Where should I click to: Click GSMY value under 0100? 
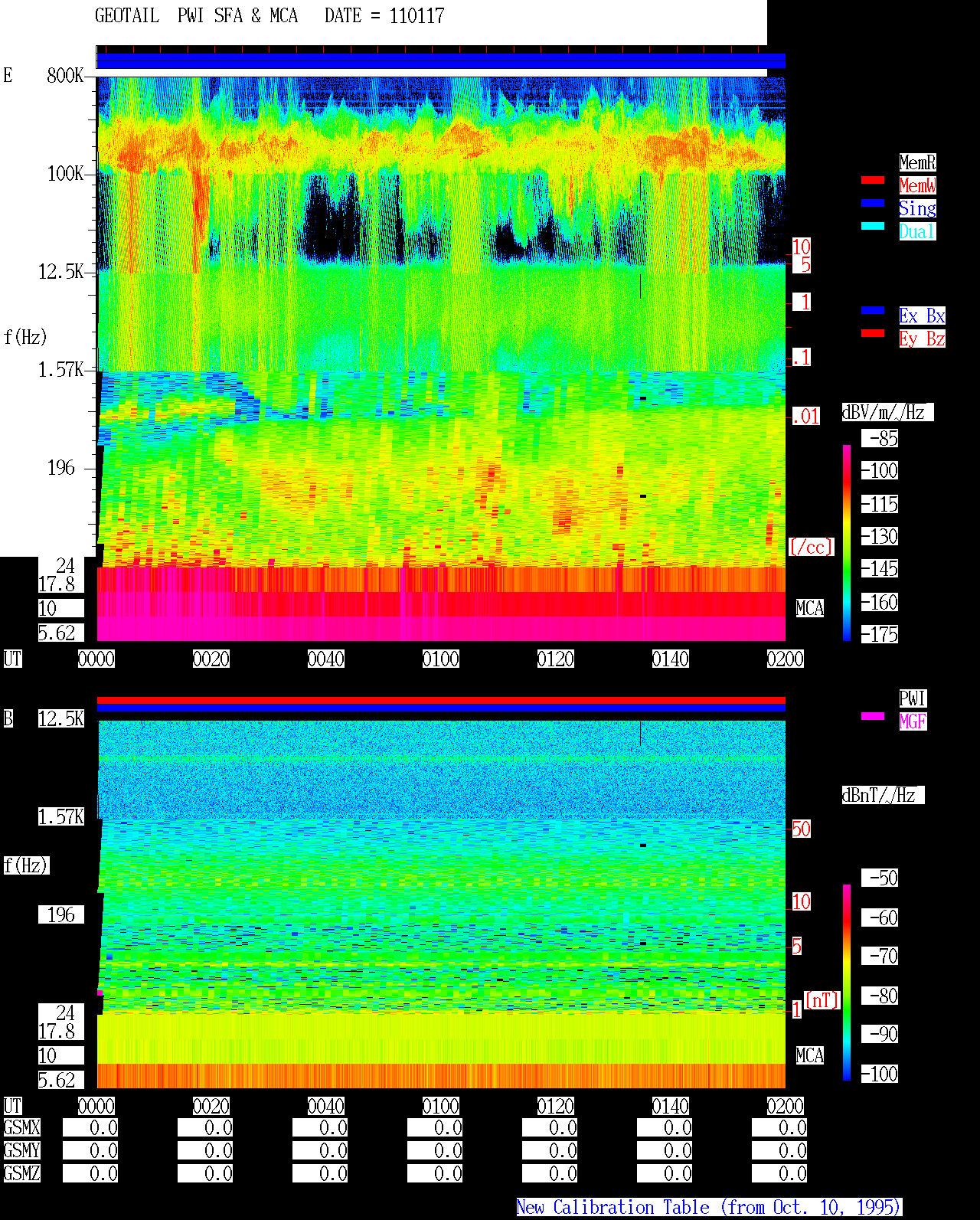[x=435, y=1150]
